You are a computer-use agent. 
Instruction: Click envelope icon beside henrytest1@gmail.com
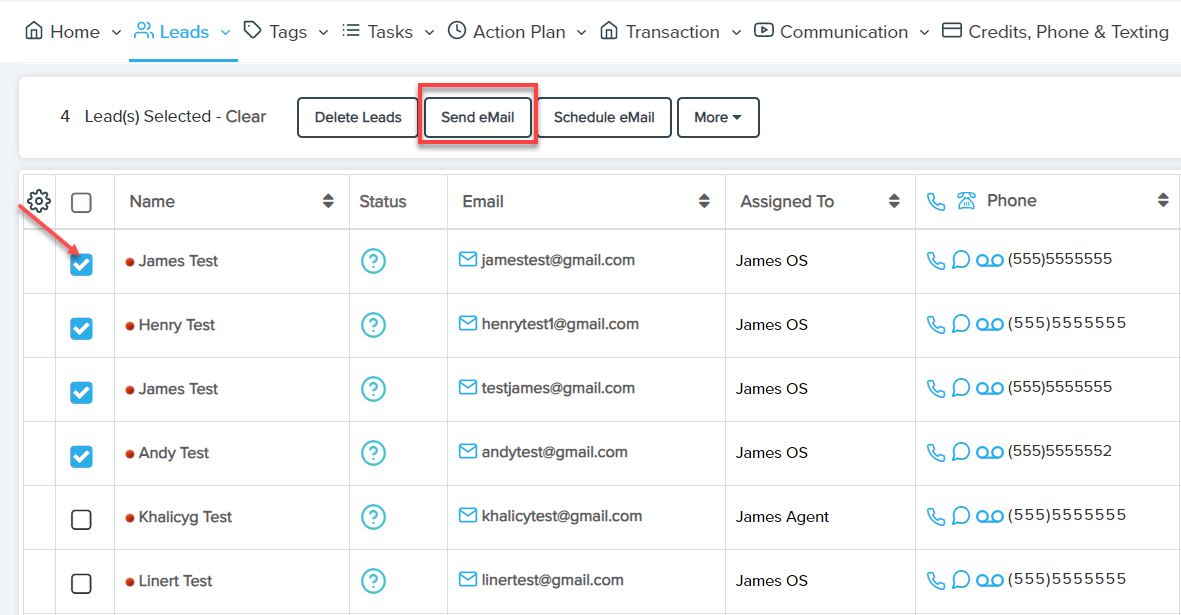click(x=467, y=324)
